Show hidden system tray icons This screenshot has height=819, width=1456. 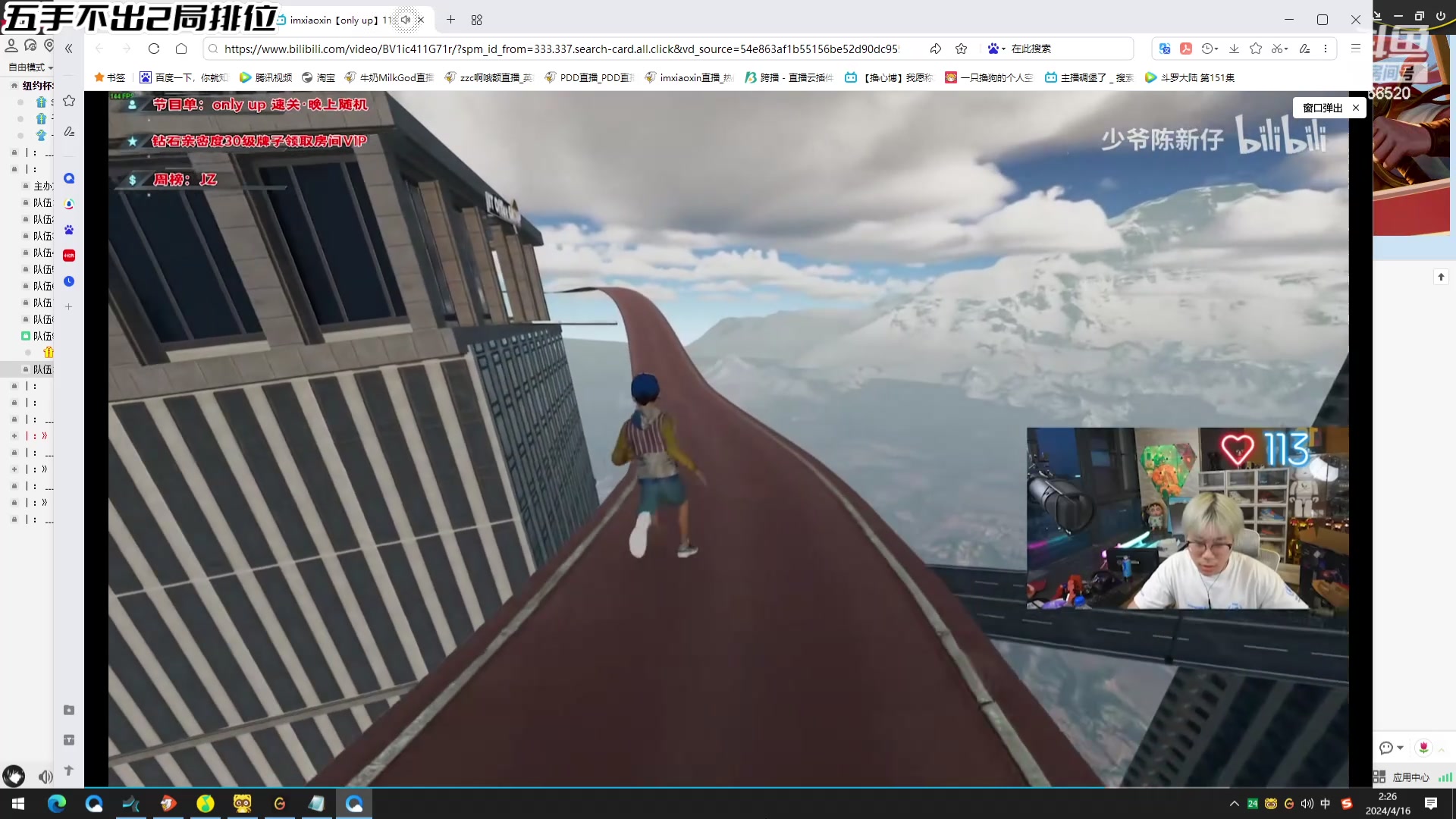coord(1235,804)
